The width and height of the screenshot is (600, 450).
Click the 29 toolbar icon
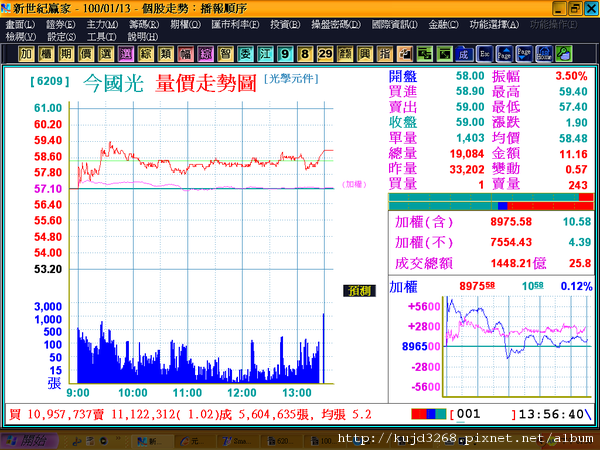coord(325,54)
